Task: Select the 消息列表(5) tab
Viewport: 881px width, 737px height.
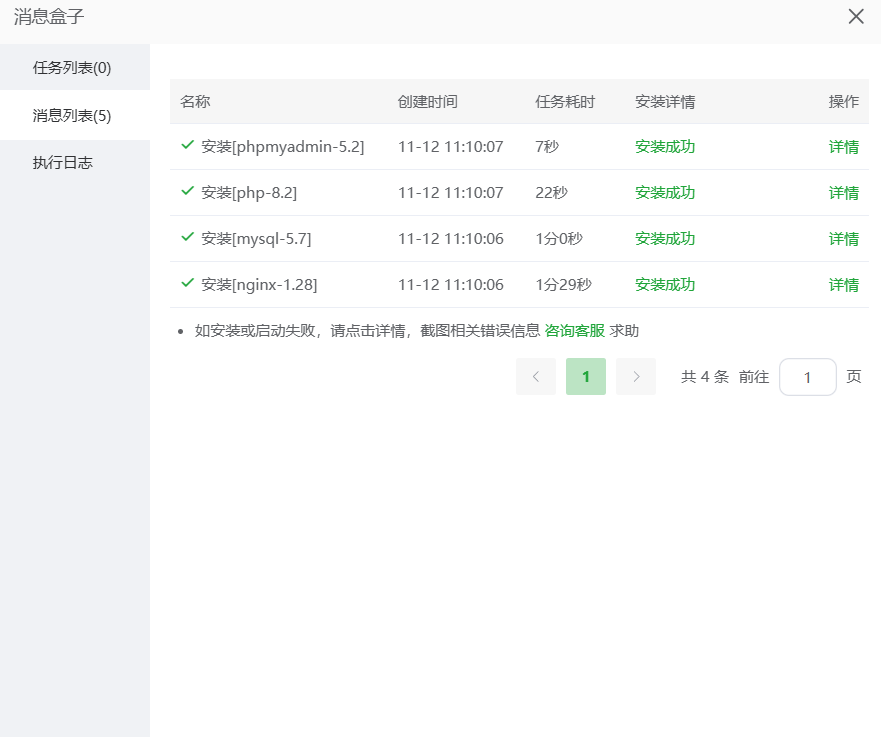Action: pyautogui.click(x=72, y=115)
